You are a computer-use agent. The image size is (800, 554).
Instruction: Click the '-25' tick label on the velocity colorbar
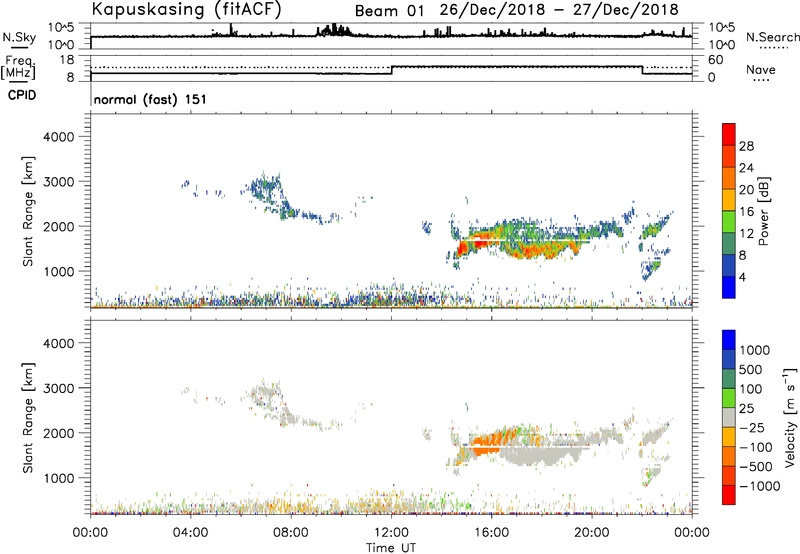[752, 428]
